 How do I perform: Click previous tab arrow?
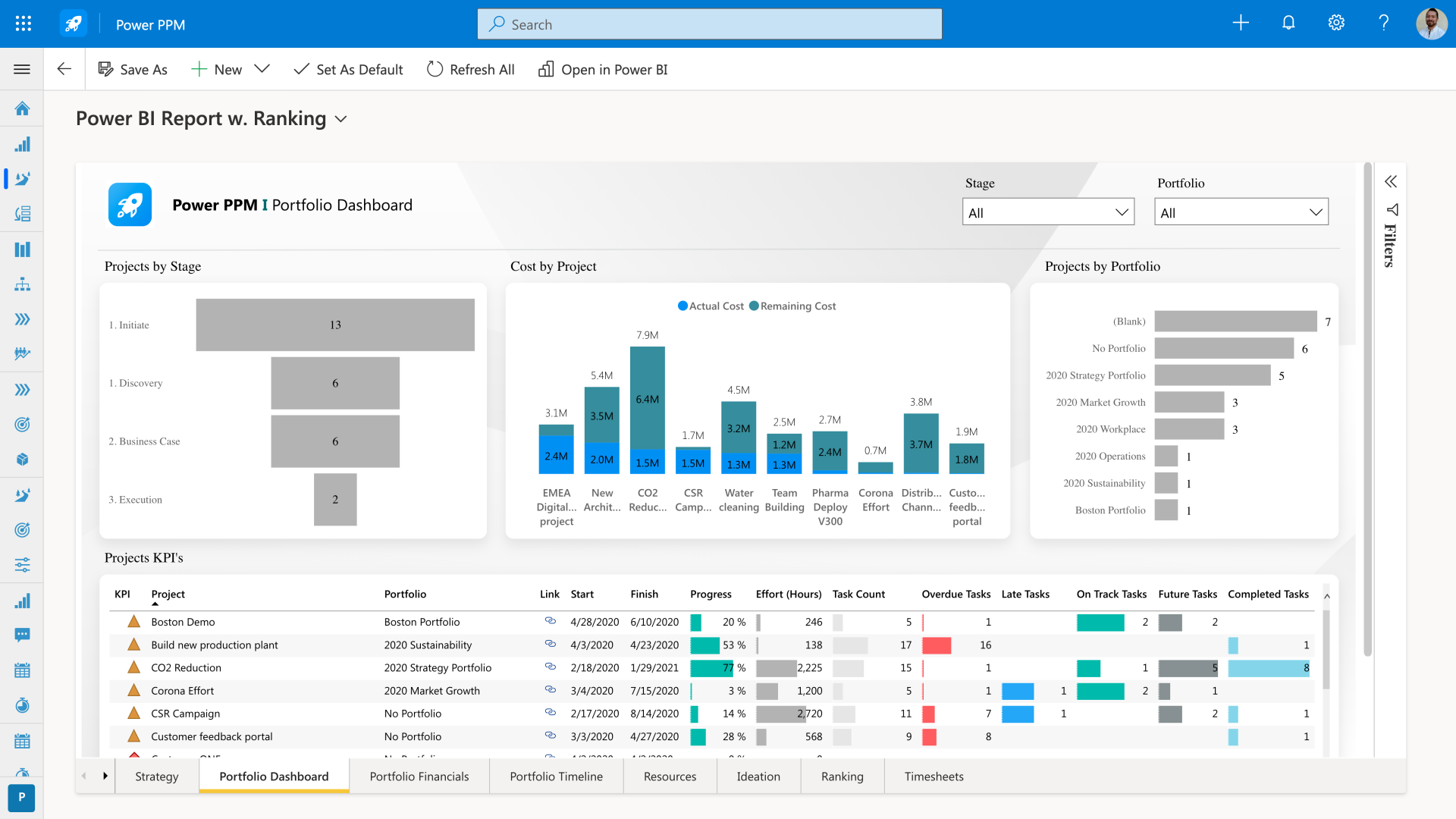84,776
